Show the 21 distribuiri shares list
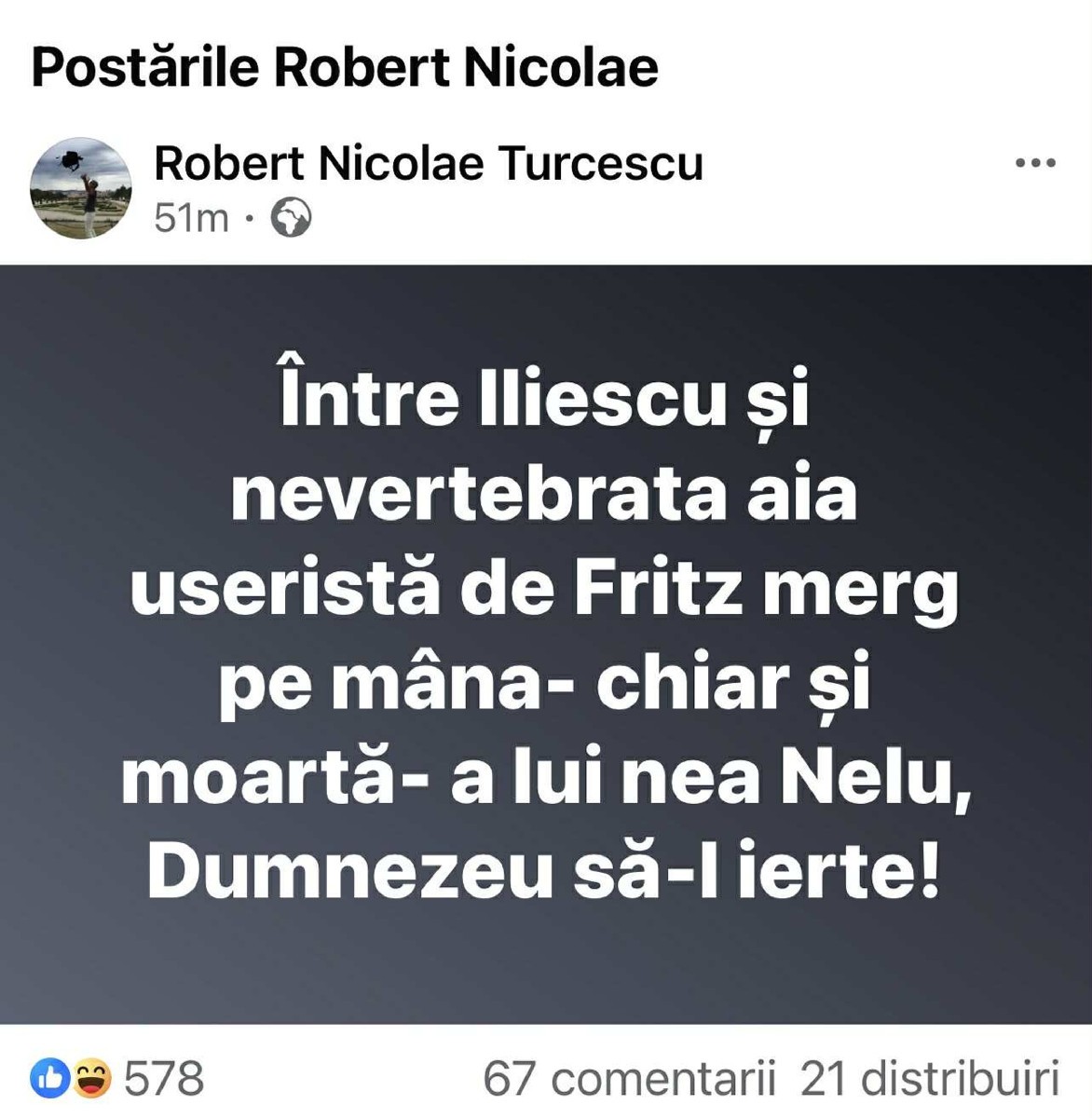 coord(930,1079)
